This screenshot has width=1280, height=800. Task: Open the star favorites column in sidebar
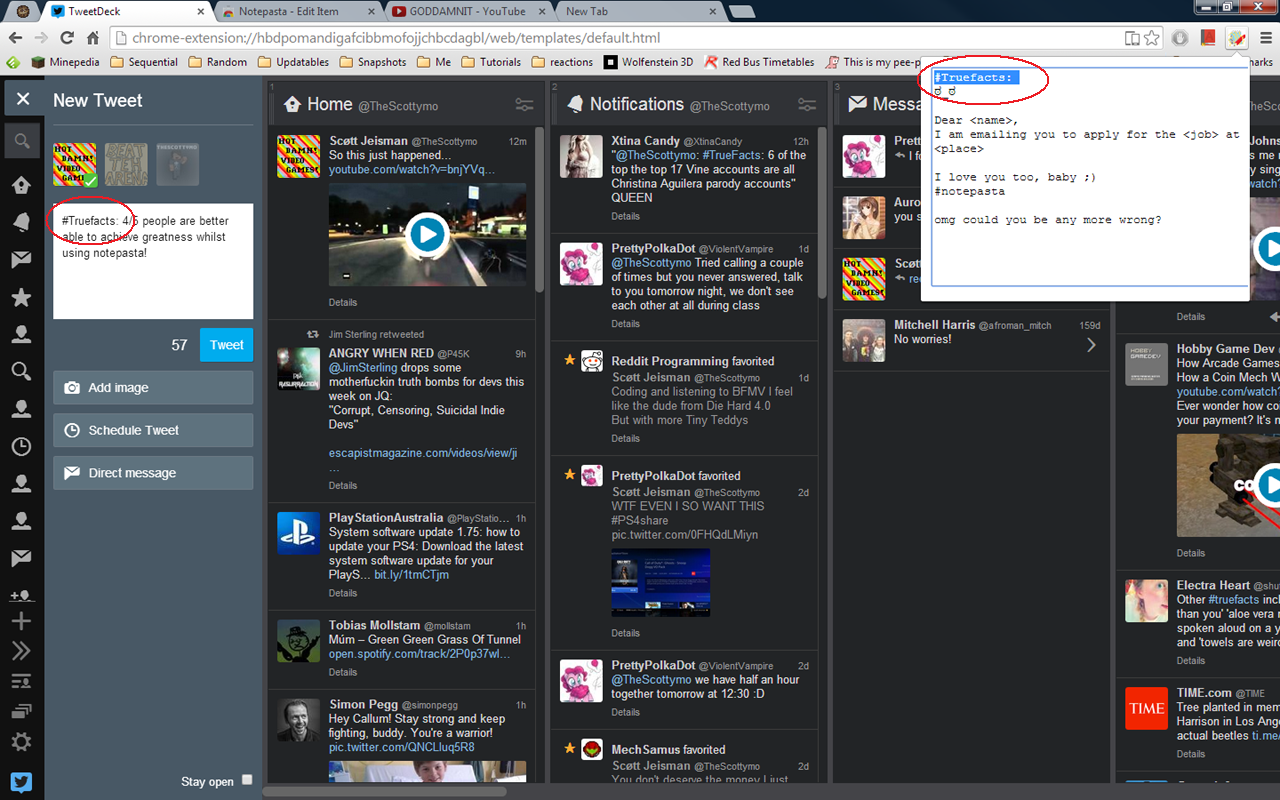click(21, 298)
